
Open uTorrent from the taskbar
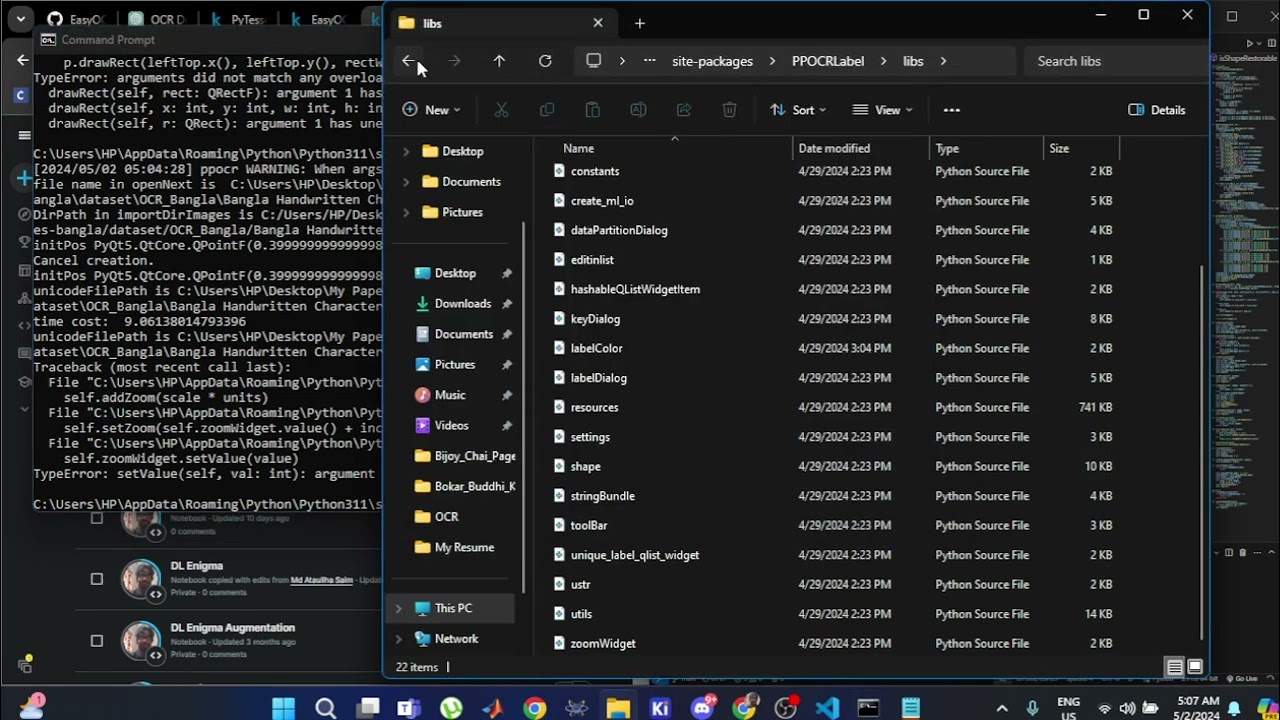click(x=451, y=709)
